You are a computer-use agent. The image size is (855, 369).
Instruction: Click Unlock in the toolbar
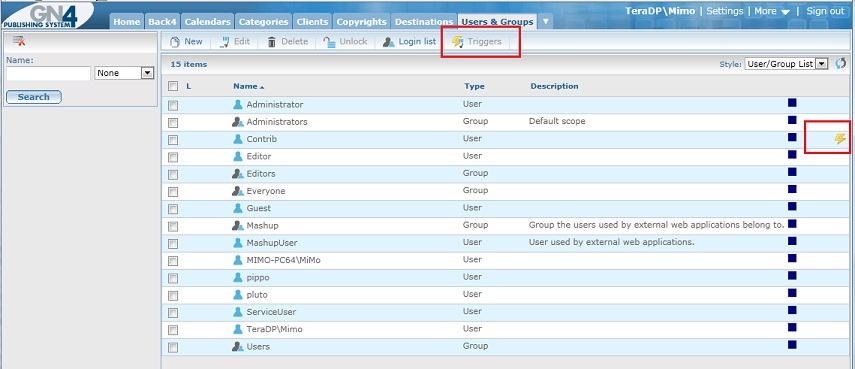[345, 41]
